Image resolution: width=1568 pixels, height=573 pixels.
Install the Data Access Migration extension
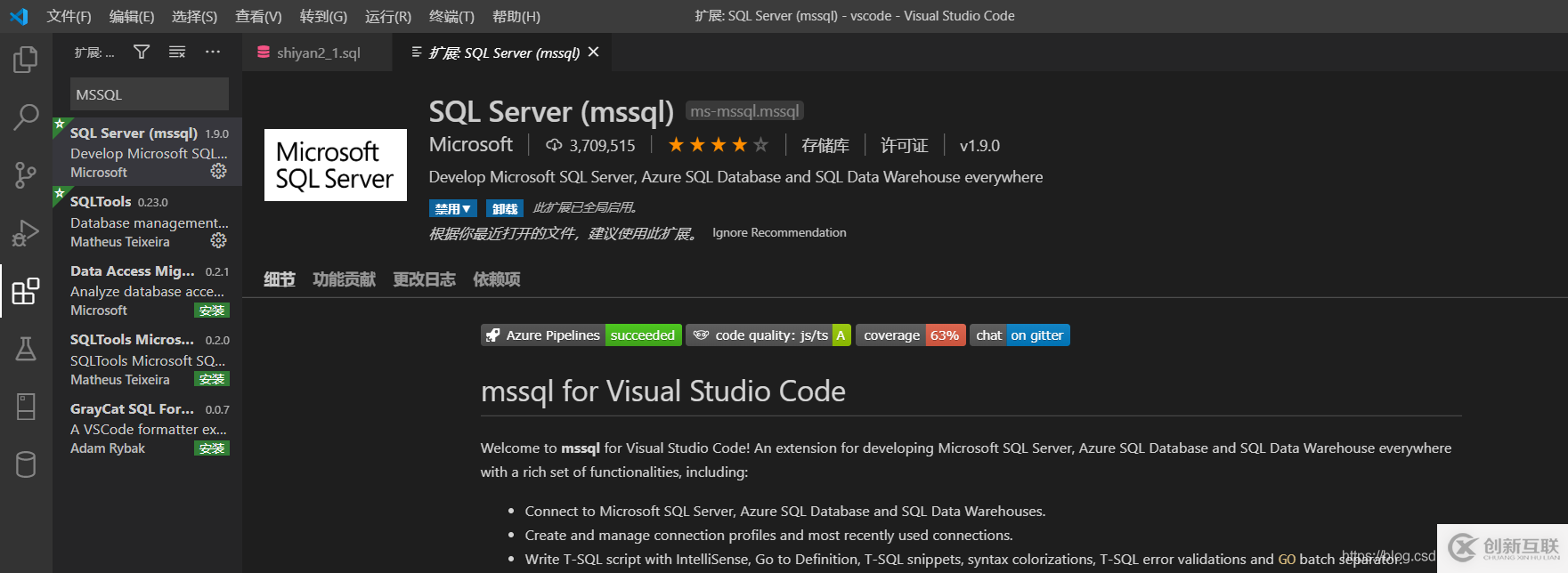tap(212, 311)
